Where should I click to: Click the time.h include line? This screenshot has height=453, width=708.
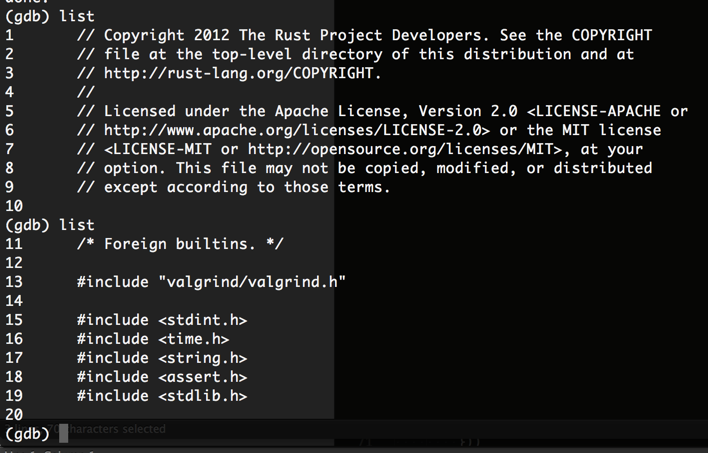pos(153,339)
